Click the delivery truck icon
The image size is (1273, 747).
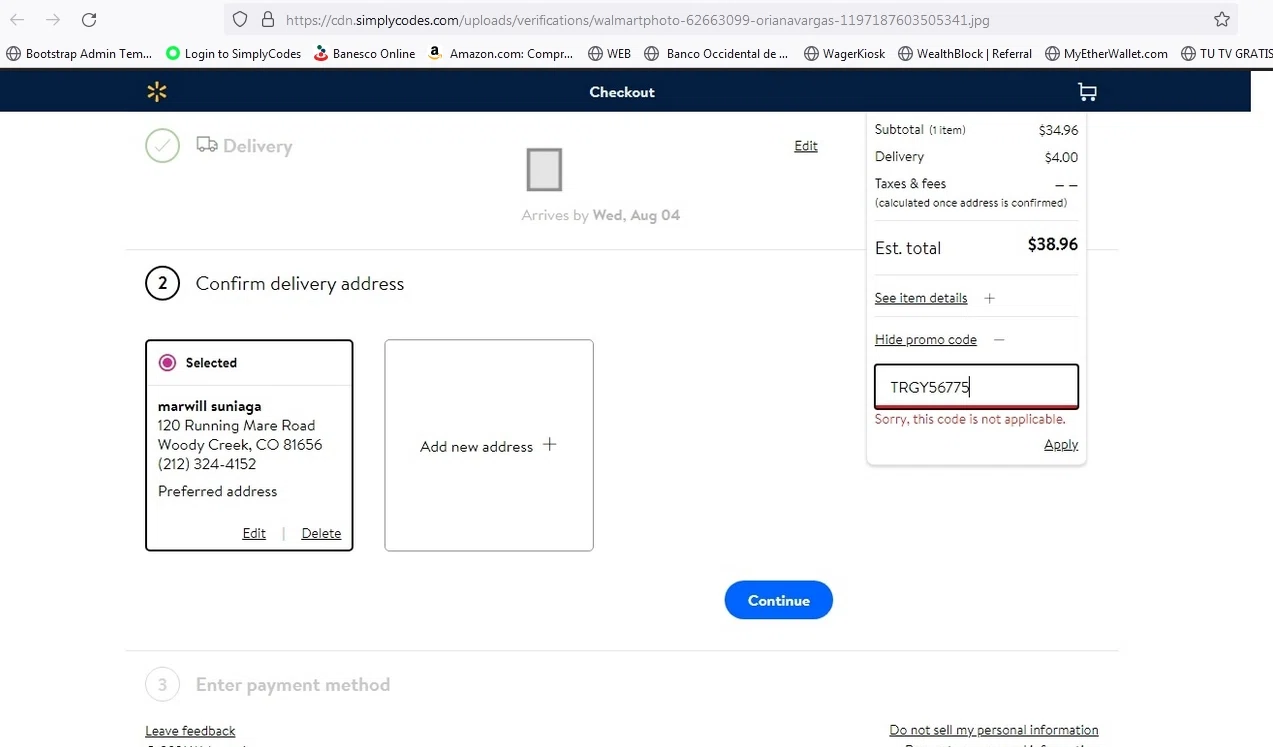[207, 145]
